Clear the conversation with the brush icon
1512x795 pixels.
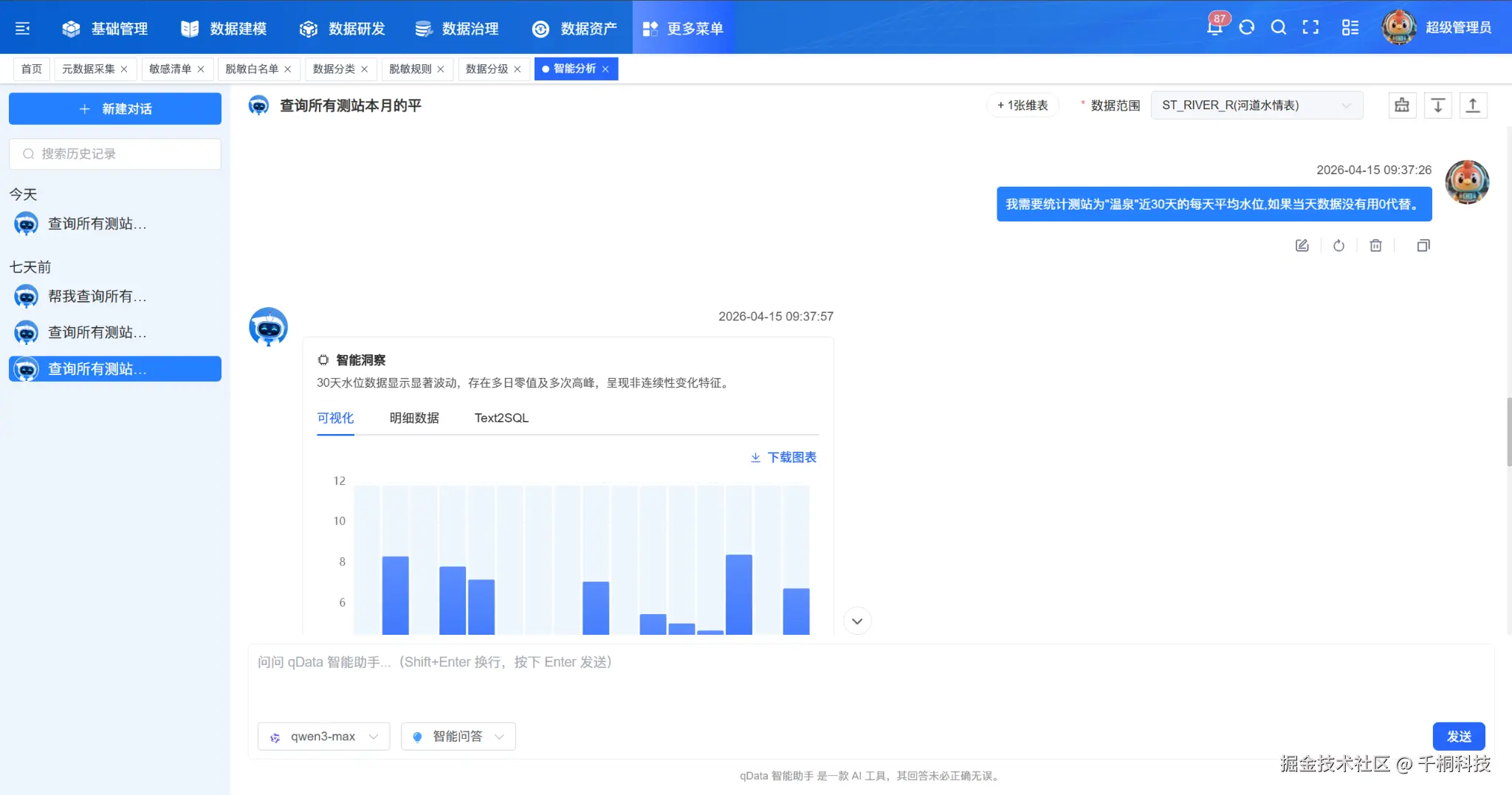(1402, 105)
